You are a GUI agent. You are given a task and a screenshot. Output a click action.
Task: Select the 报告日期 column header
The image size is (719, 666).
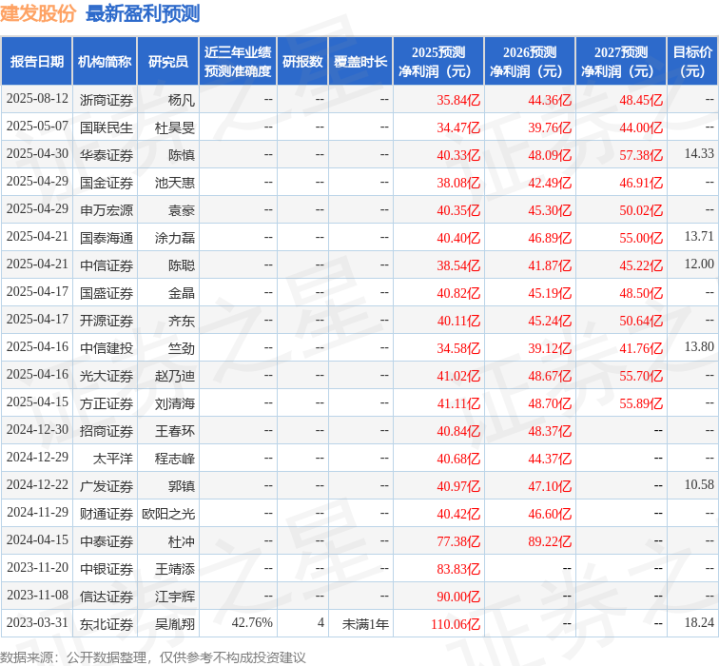(37, 62)
